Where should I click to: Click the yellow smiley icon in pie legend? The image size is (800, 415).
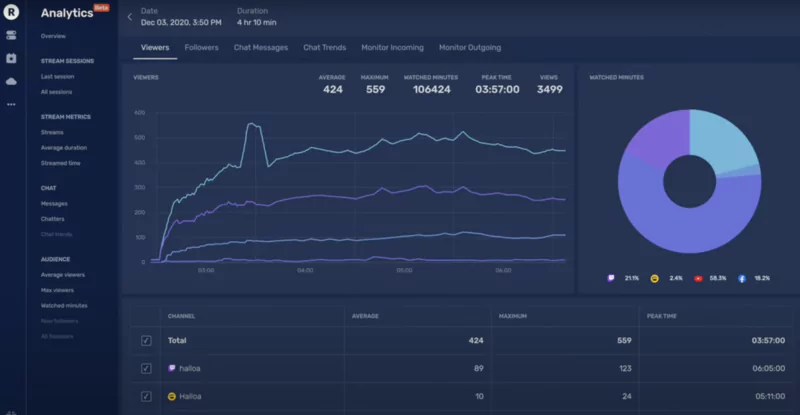[x=655, y=278]
